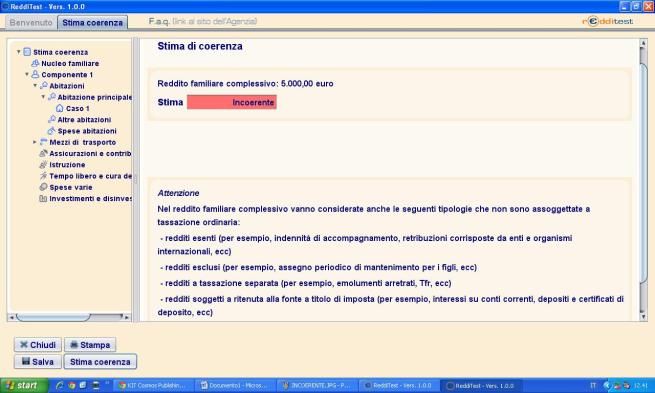Collapse the Componente 1 tree node
655x393 pixels.
(27, 74)
